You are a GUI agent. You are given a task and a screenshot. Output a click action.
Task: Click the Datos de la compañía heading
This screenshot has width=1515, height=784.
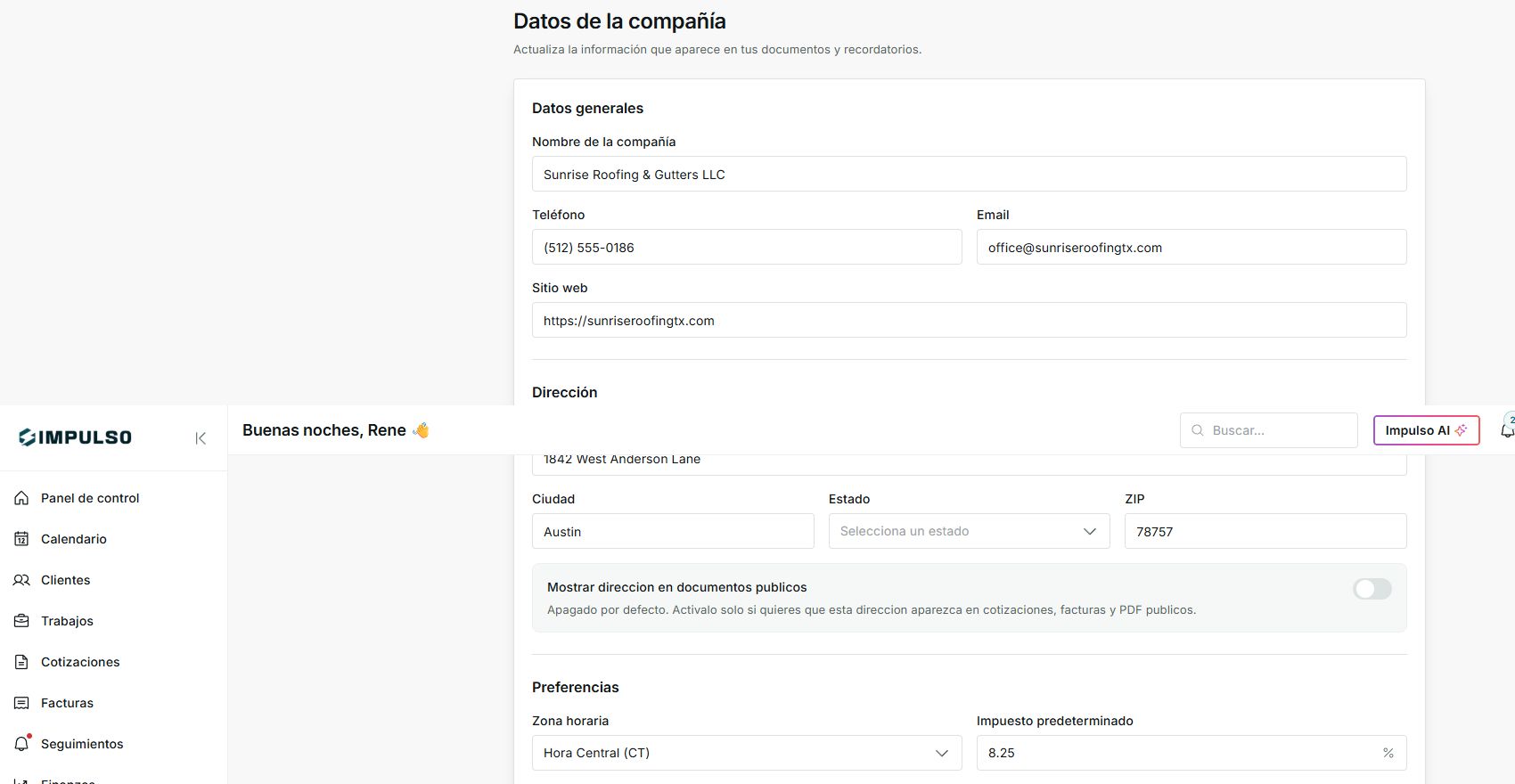(619, 21)
